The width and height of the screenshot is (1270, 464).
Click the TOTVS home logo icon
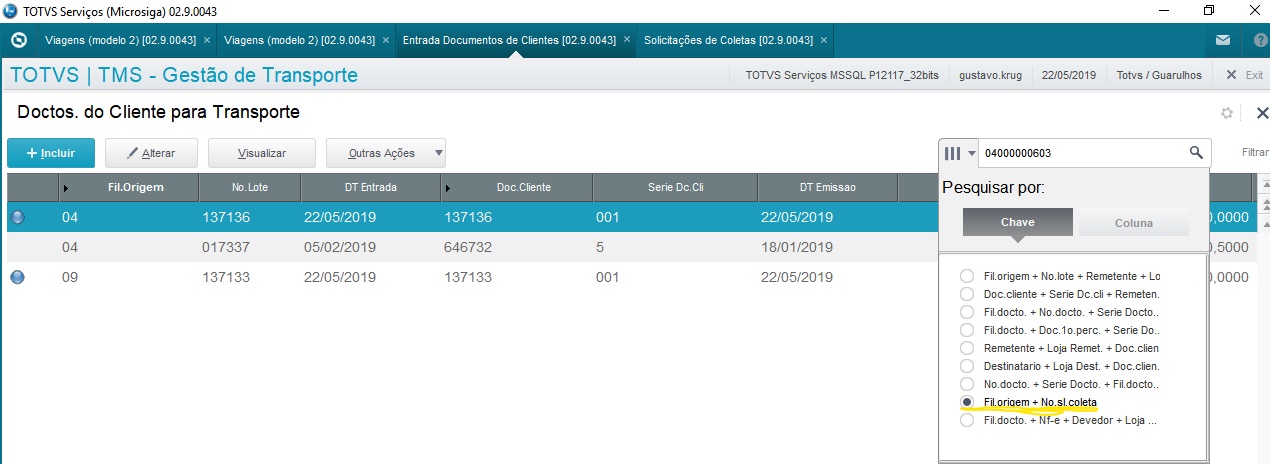click(x=18, y=41)
